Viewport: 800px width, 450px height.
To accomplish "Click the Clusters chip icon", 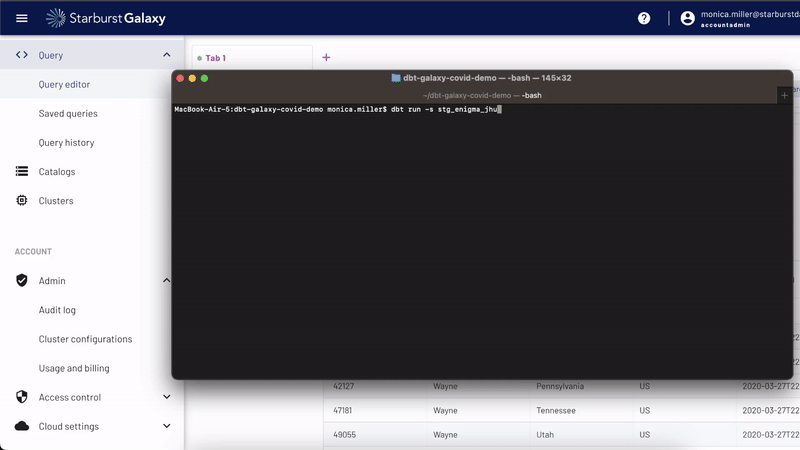I will [x=21, y=201].
